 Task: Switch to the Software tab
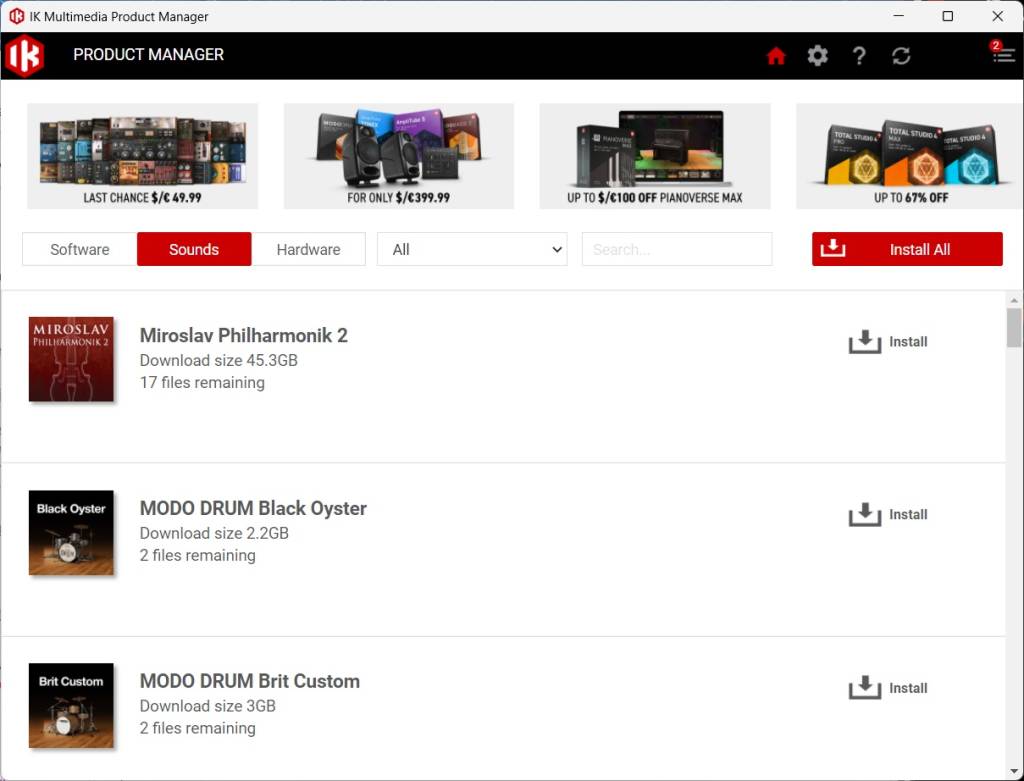[80, 249]
